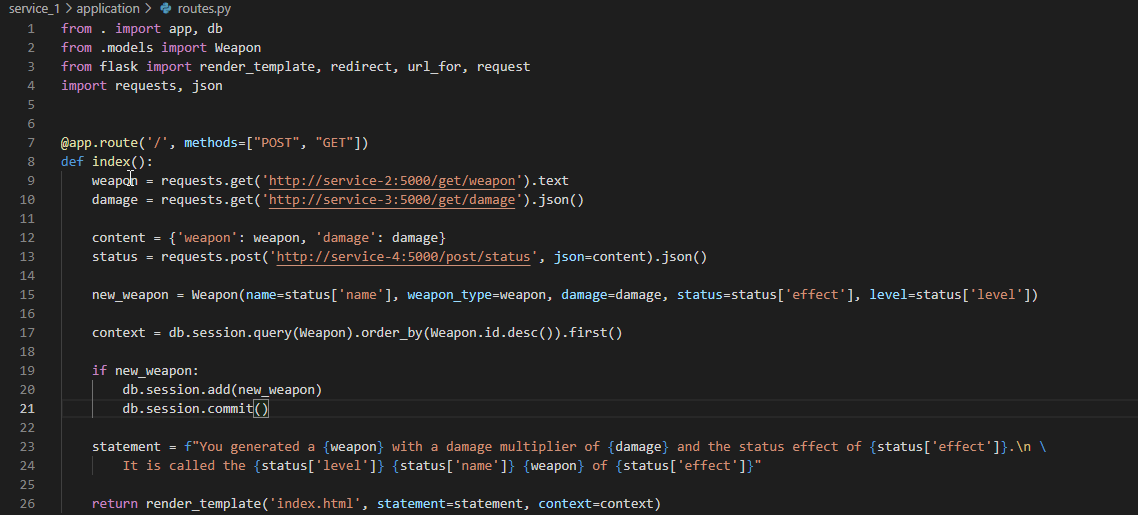Image resolution: width=1138 pixels, height=515 pixels.
Task: Click the Python file icon in the breadcrumb
Action: (x=165, y=9)
